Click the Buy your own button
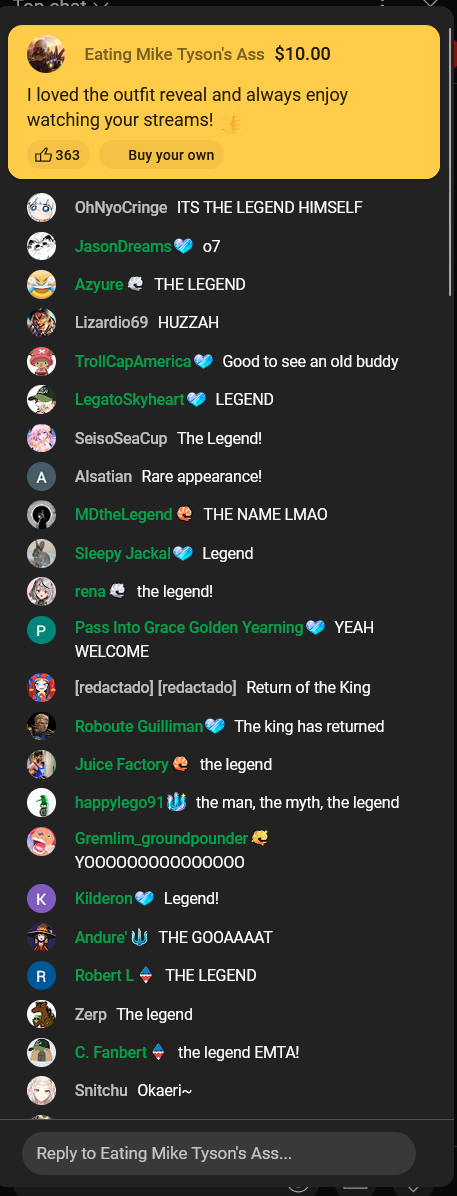 click(162, 155)
